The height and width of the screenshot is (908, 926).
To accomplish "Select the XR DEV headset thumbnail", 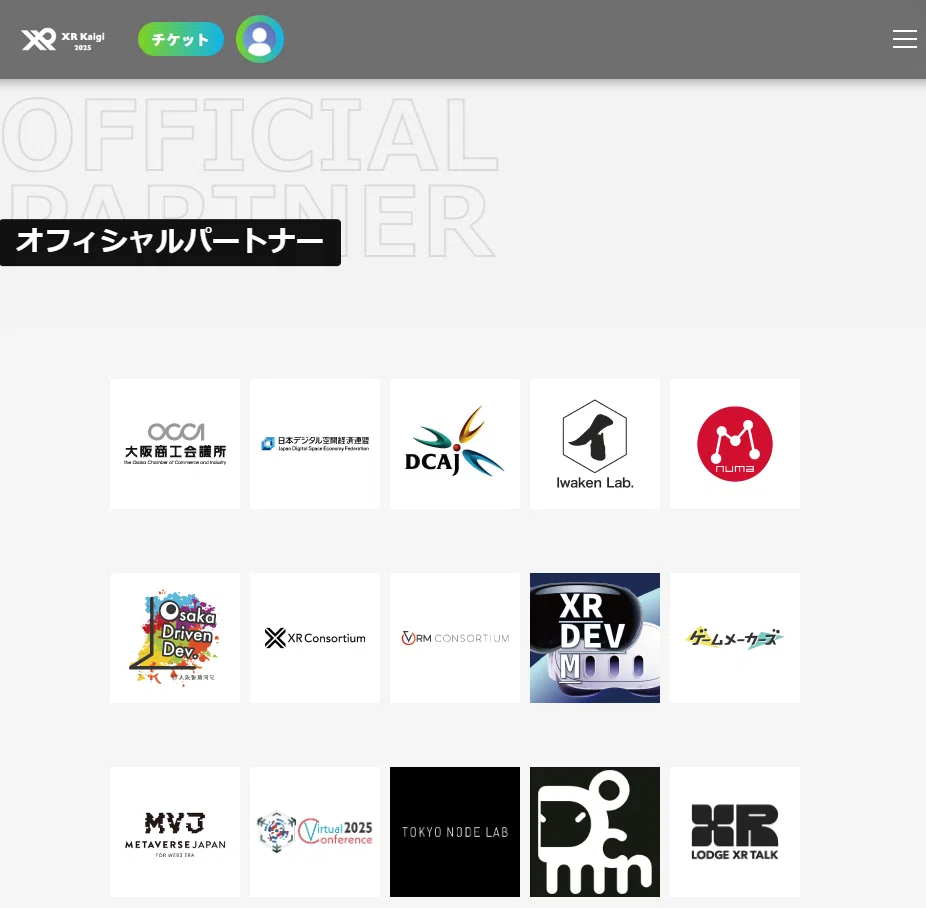I will pos(595,638).
